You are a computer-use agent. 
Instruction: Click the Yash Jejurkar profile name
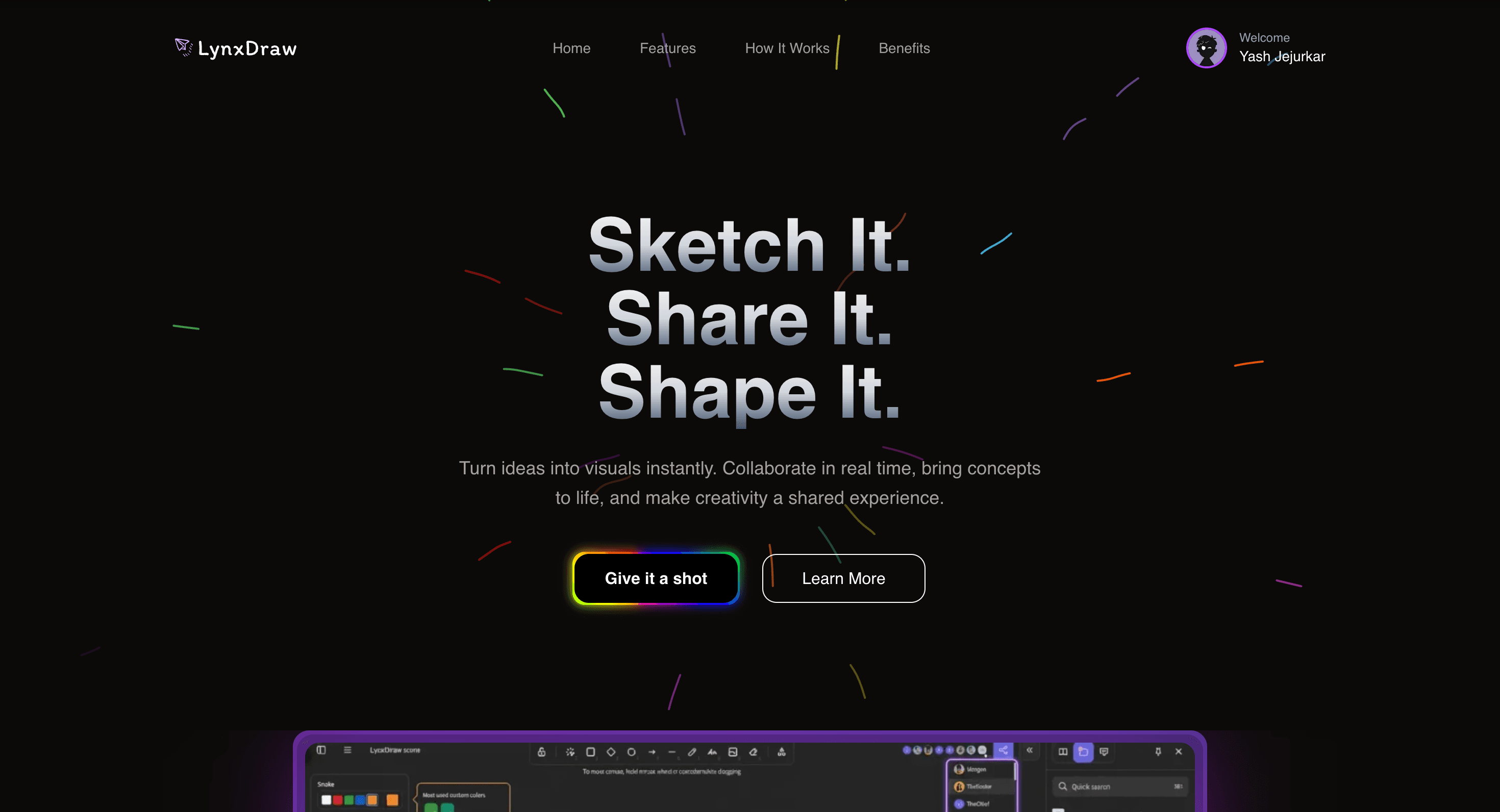click(1282, 57)
